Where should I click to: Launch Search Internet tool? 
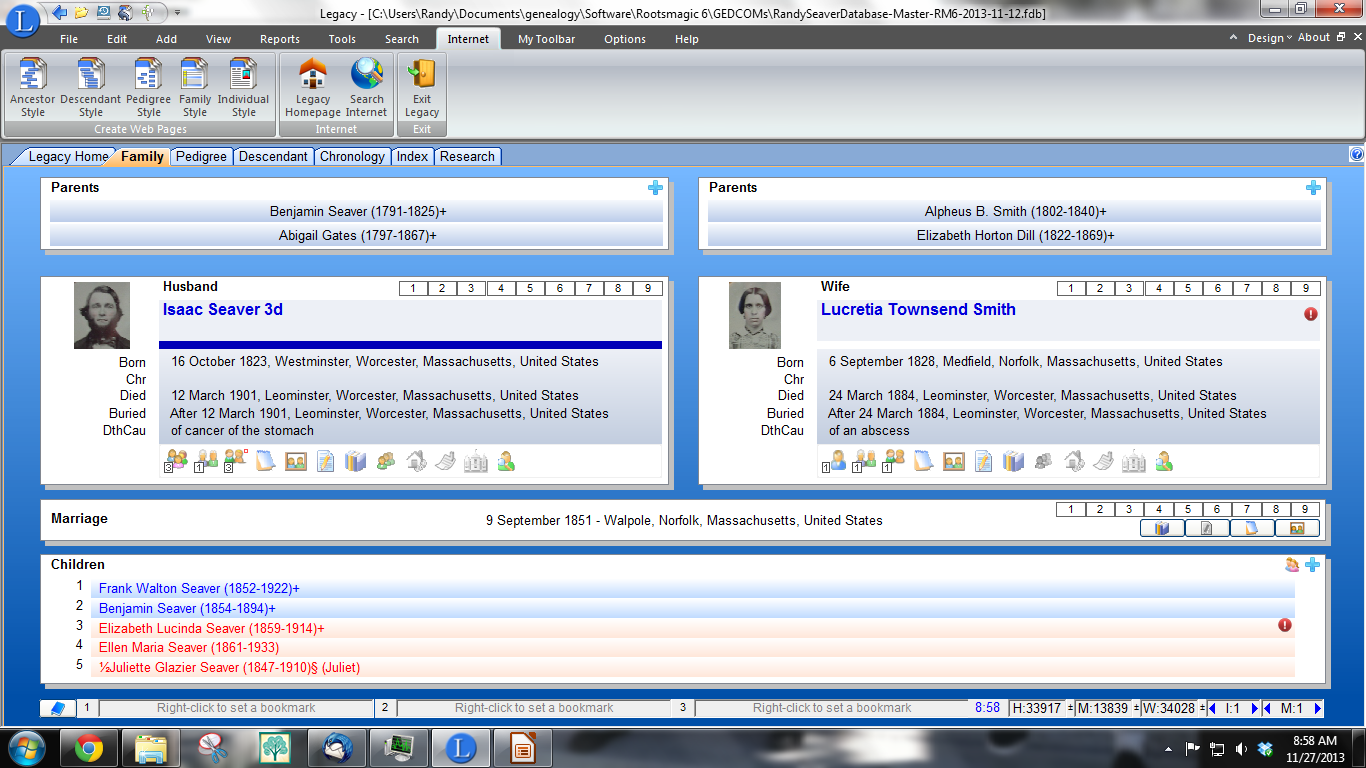tap(367, 88)
